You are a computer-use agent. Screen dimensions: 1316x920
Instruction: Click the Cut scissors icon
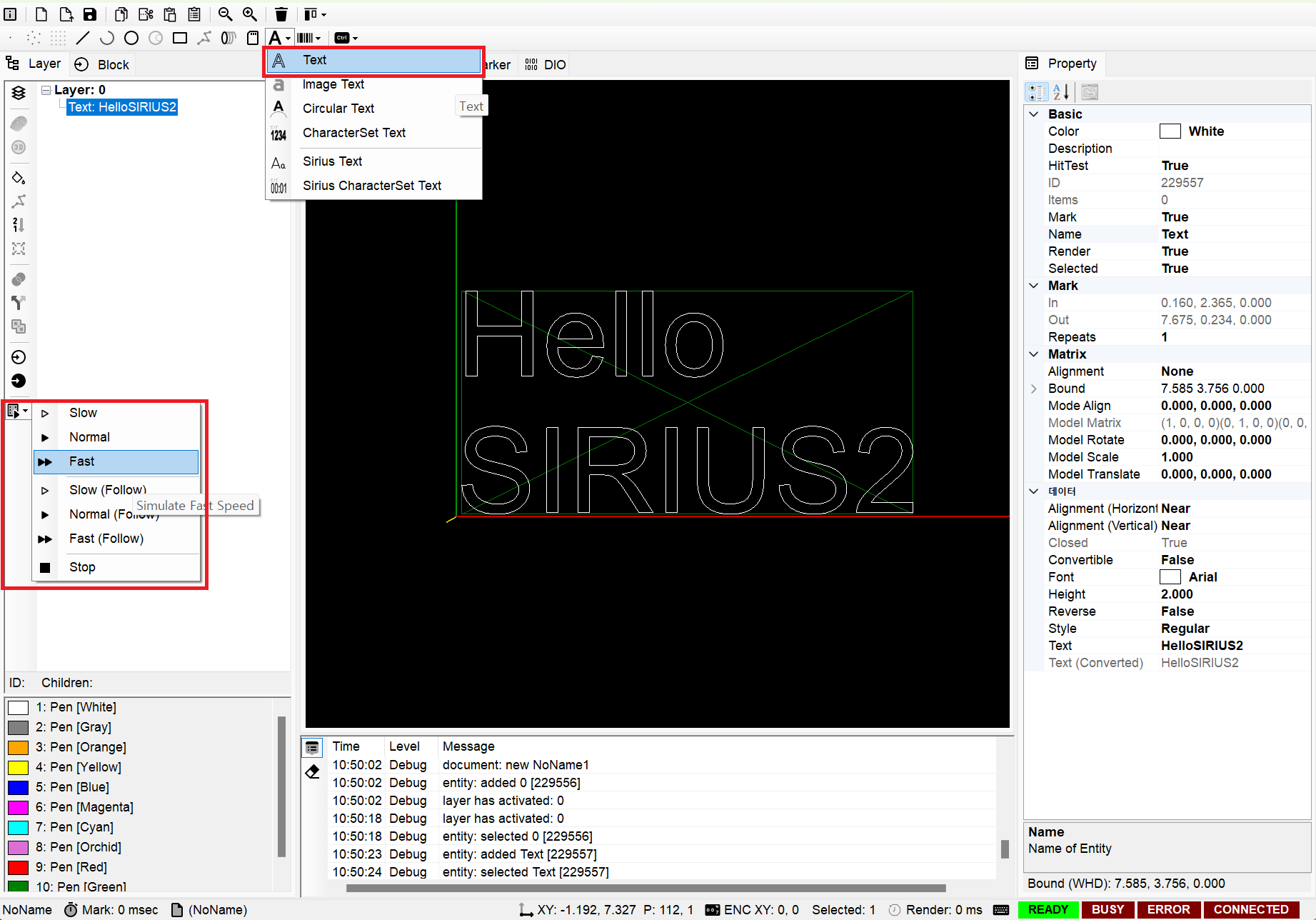146,14
